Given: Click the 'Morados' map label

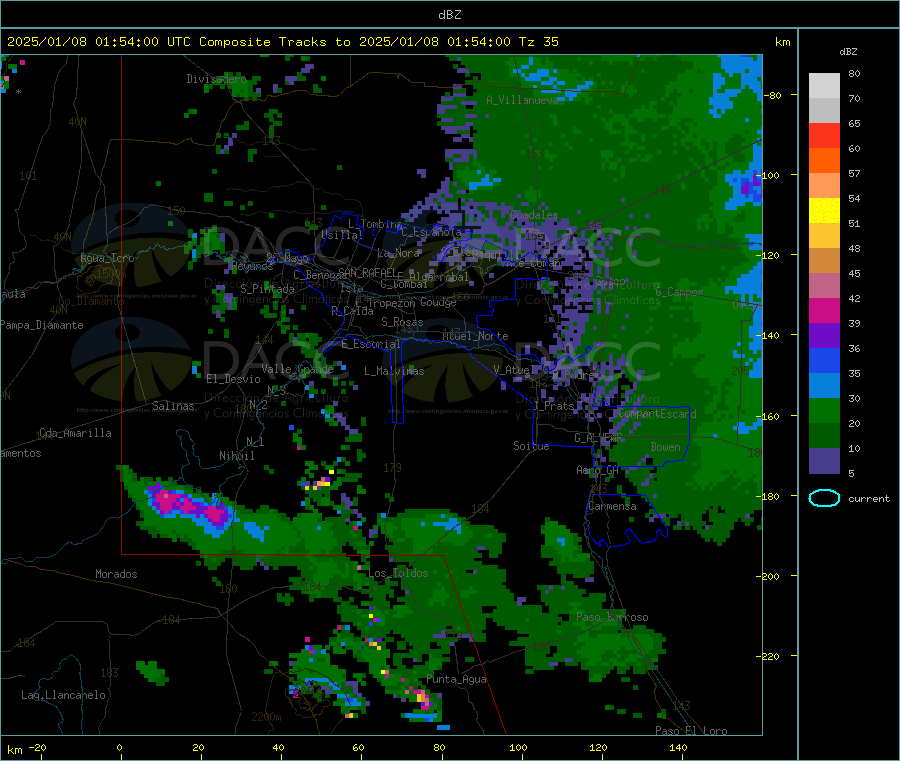Looking at the screenshot, I should coord(116,574).
